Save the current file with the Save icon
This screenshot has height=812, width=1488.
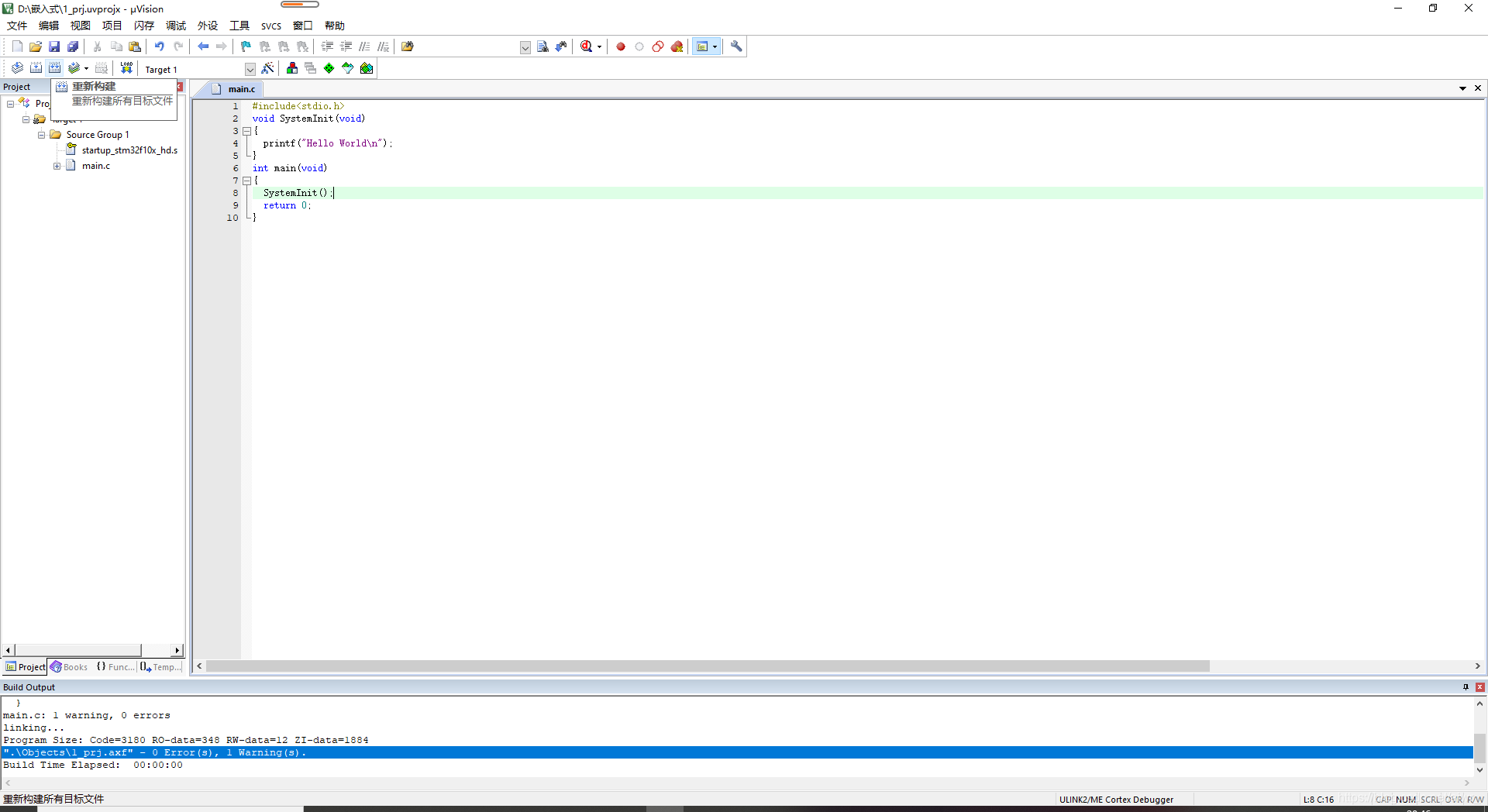(54, 46)
